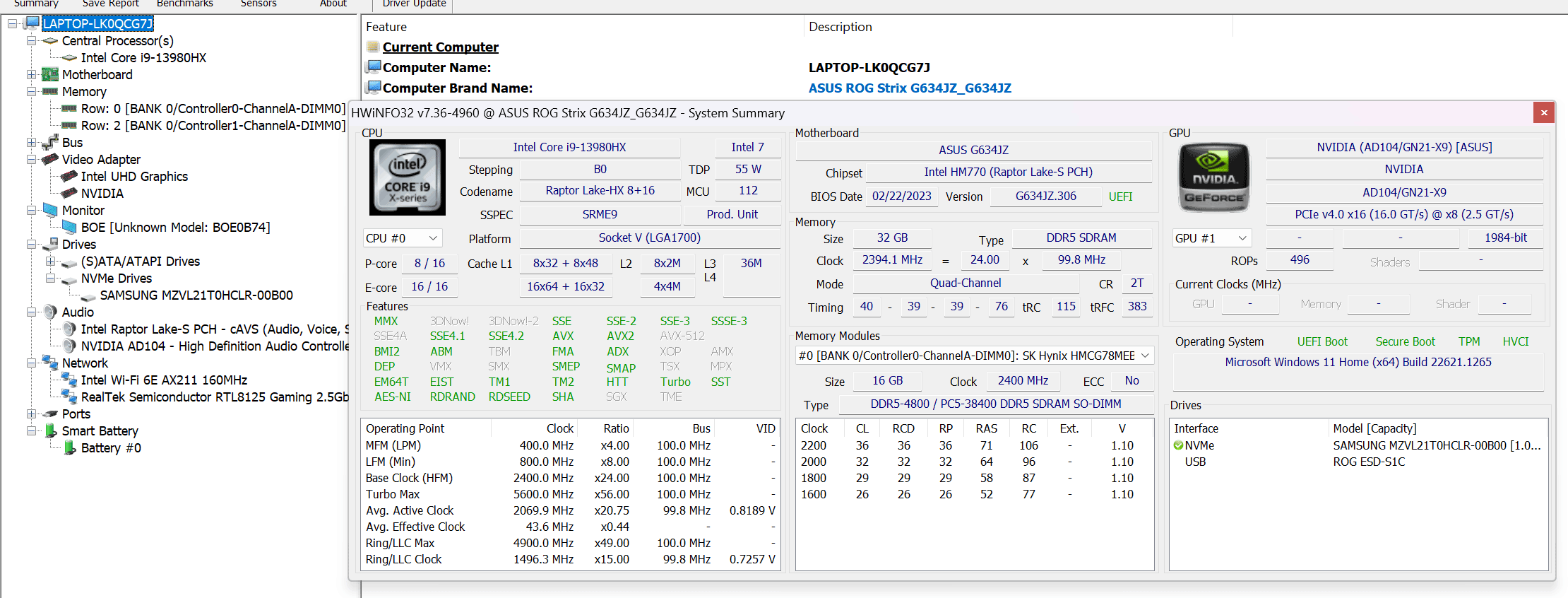Click the NVIDIA GeForce logo image
The image size is (1568, 598).
[x=1214, y=177]
